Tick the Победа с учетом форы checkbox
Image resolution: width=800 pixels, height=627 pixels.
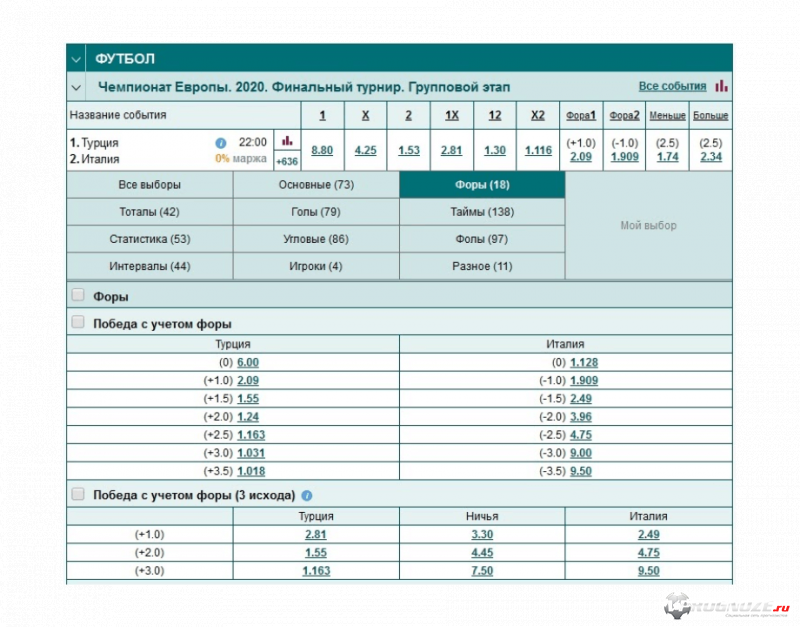click(x=78, y=323)
